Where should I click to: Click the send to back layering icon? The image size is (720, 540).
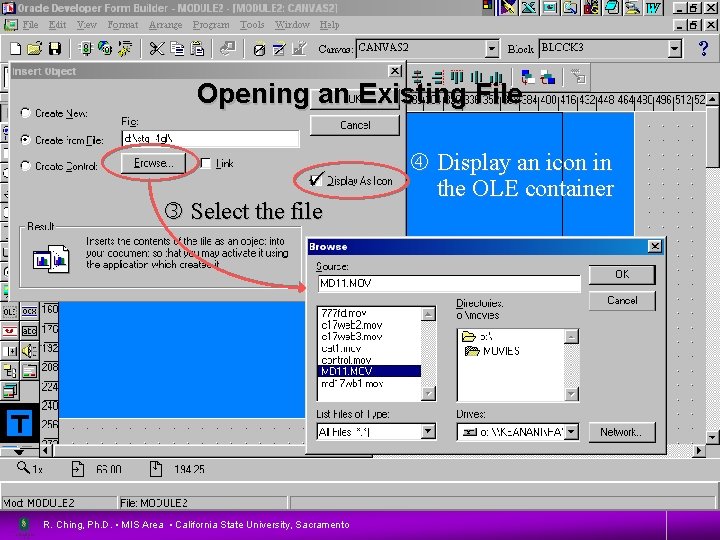547,77
